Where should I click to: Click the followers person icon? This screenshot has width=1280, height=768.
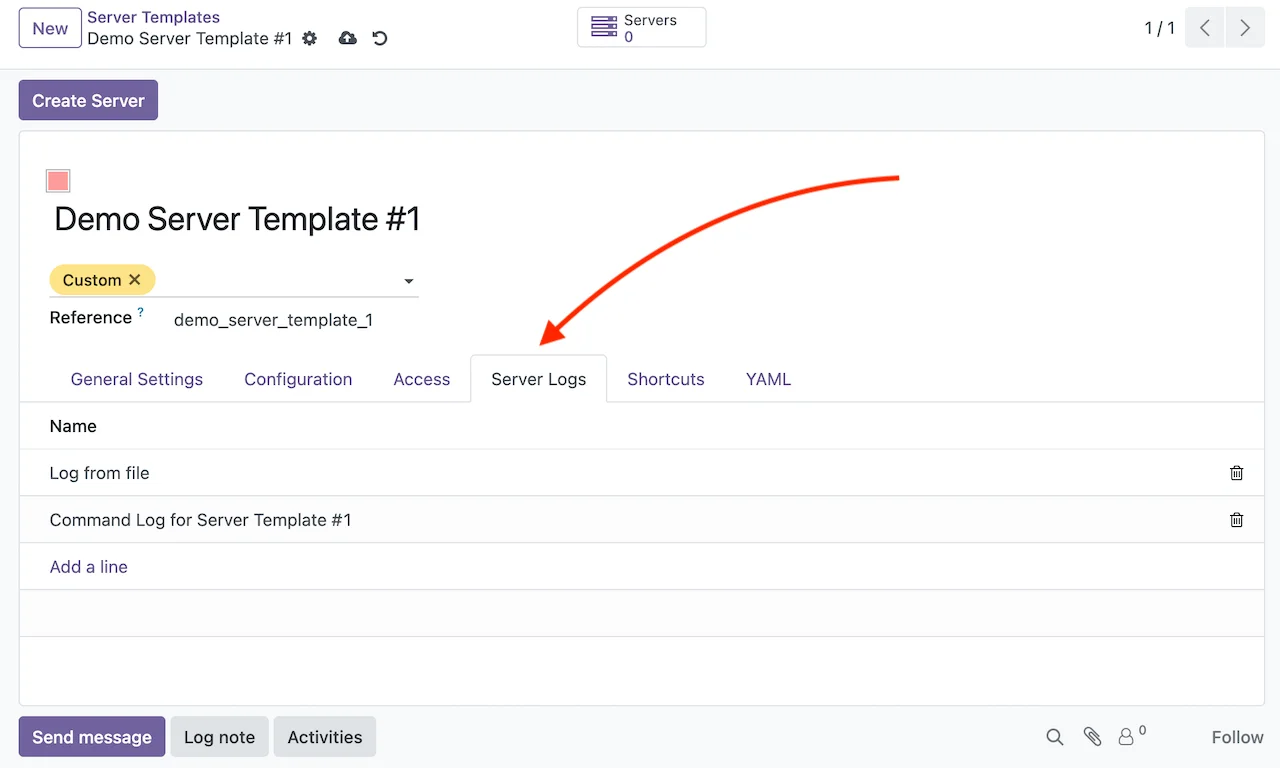[1127, 737]
